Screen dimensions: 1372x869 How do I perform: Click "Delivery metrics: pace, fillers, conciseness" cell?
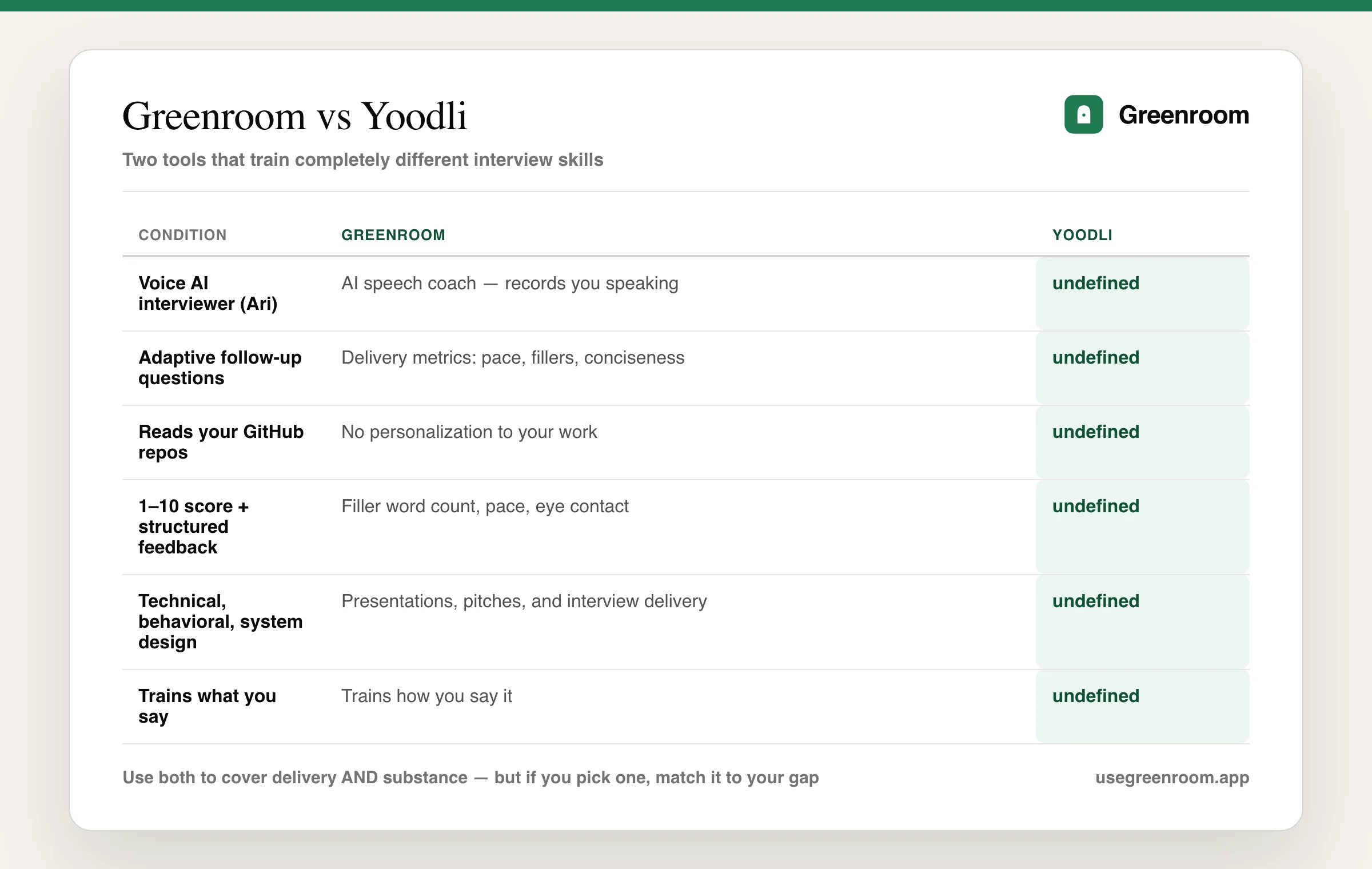point(513,357)
